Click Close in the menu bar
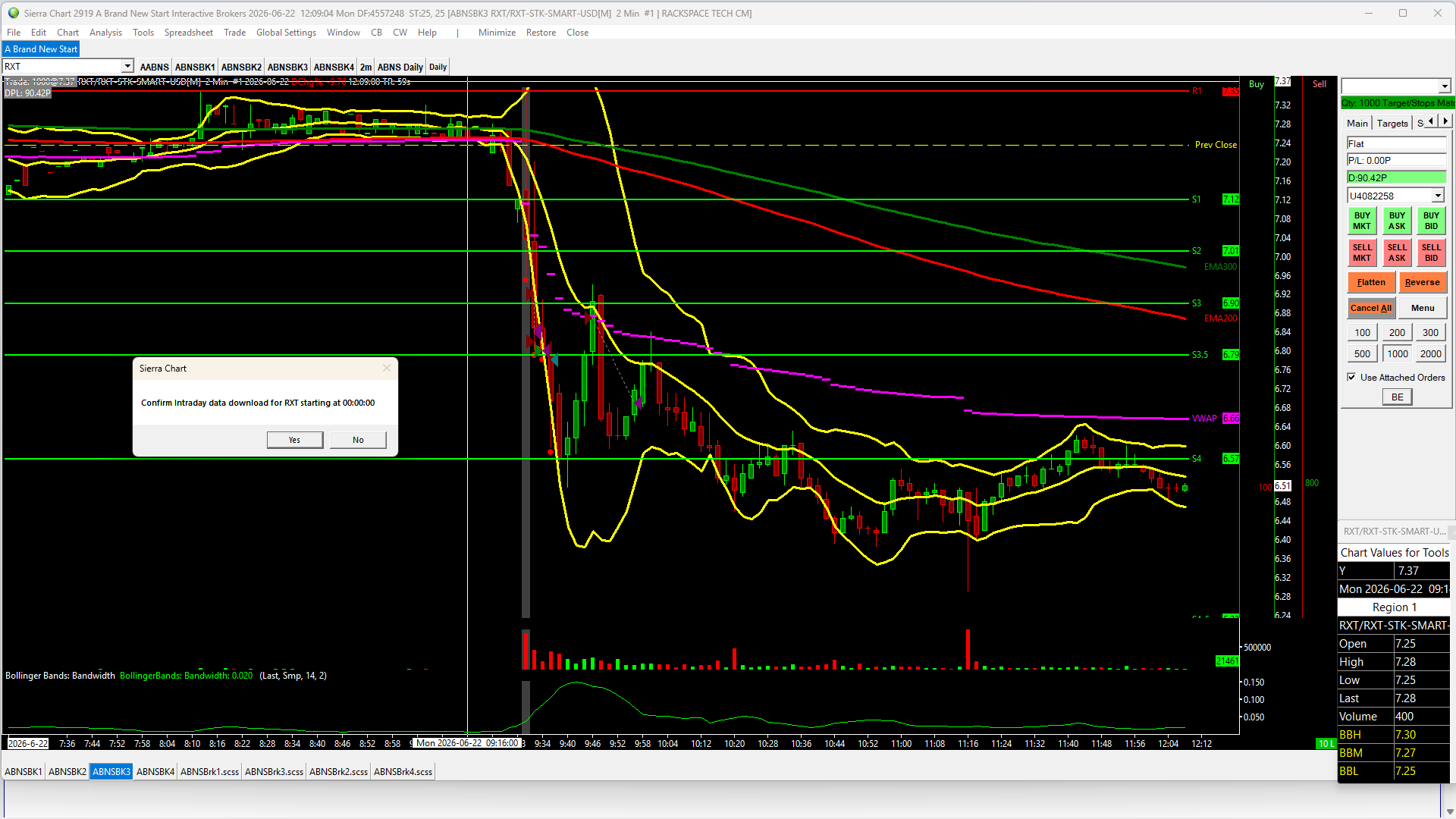The image size is (1456, 819). (577, 33)
